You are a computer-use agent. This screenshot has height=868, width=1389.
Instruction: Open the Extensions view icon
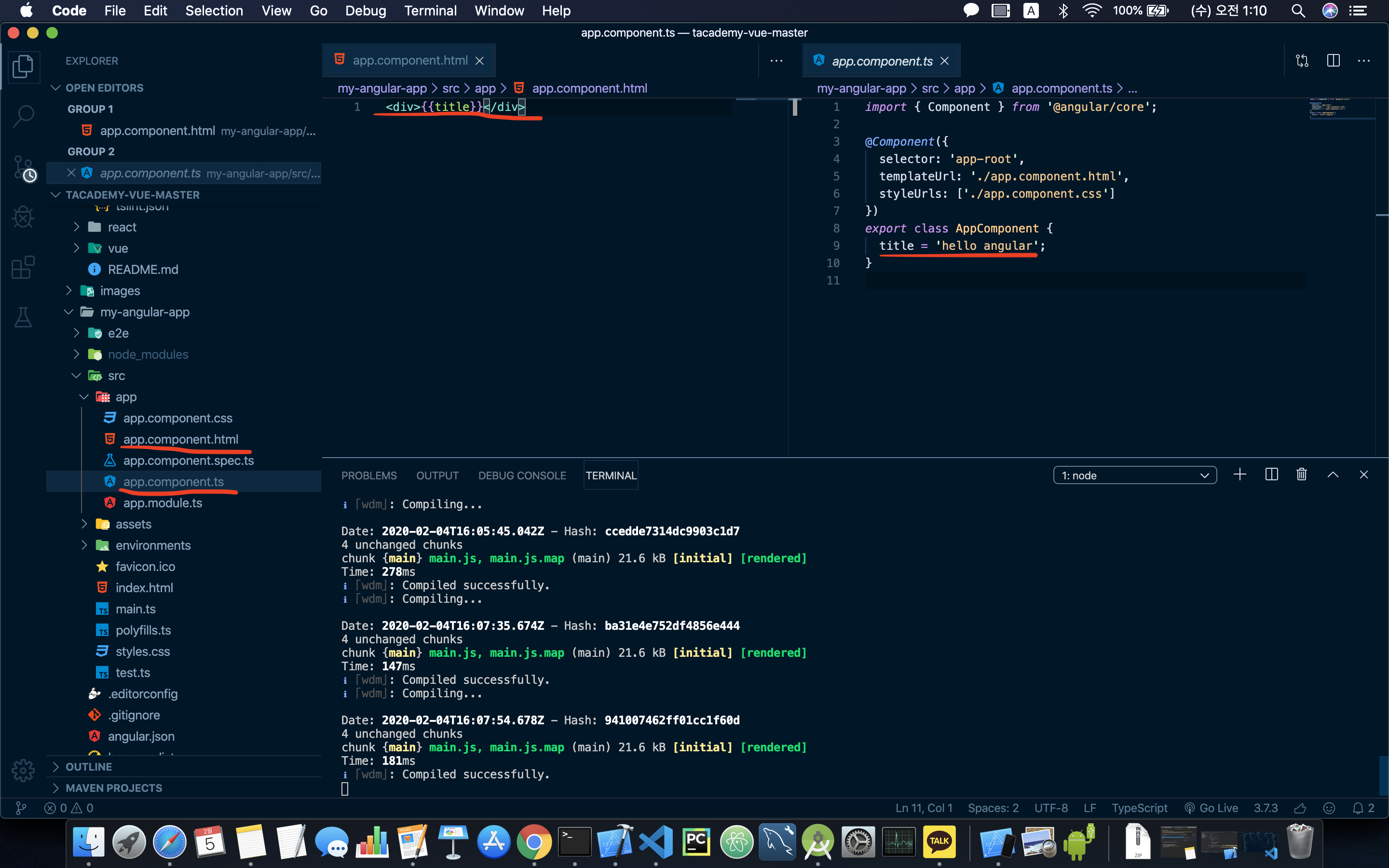click(x=23, y=268)
